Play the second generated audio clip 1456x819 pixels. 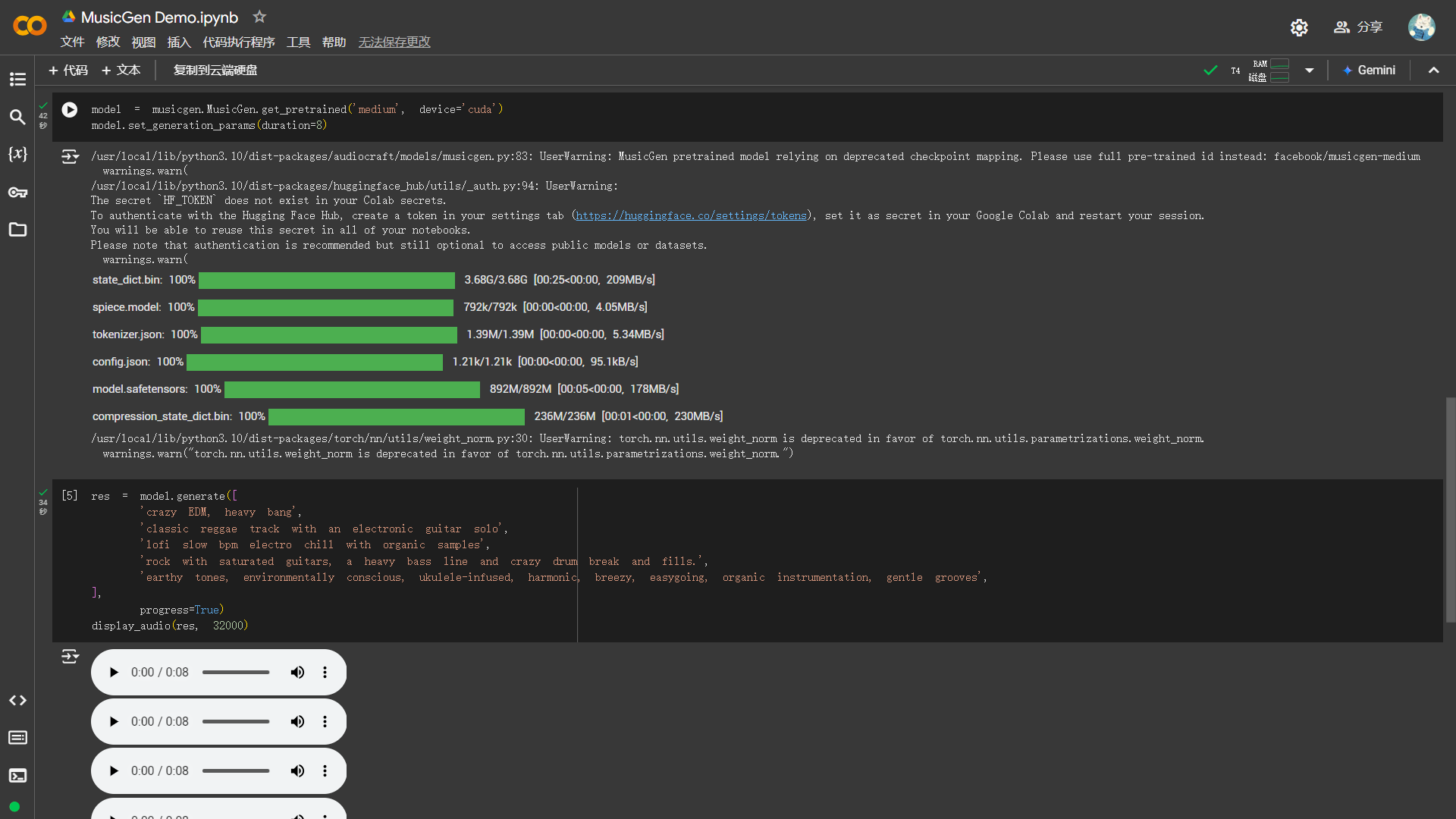(x=114, y=721)
